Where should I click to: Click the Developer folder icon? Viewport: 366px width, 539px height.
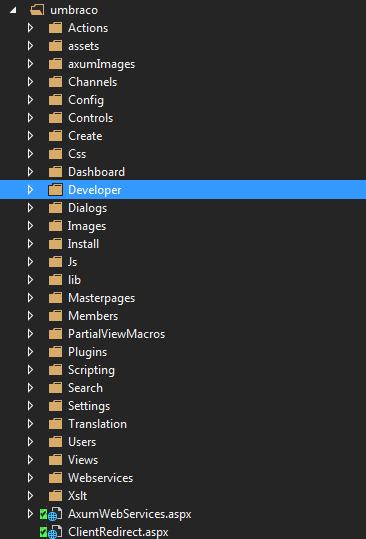[x=55, y=190]
